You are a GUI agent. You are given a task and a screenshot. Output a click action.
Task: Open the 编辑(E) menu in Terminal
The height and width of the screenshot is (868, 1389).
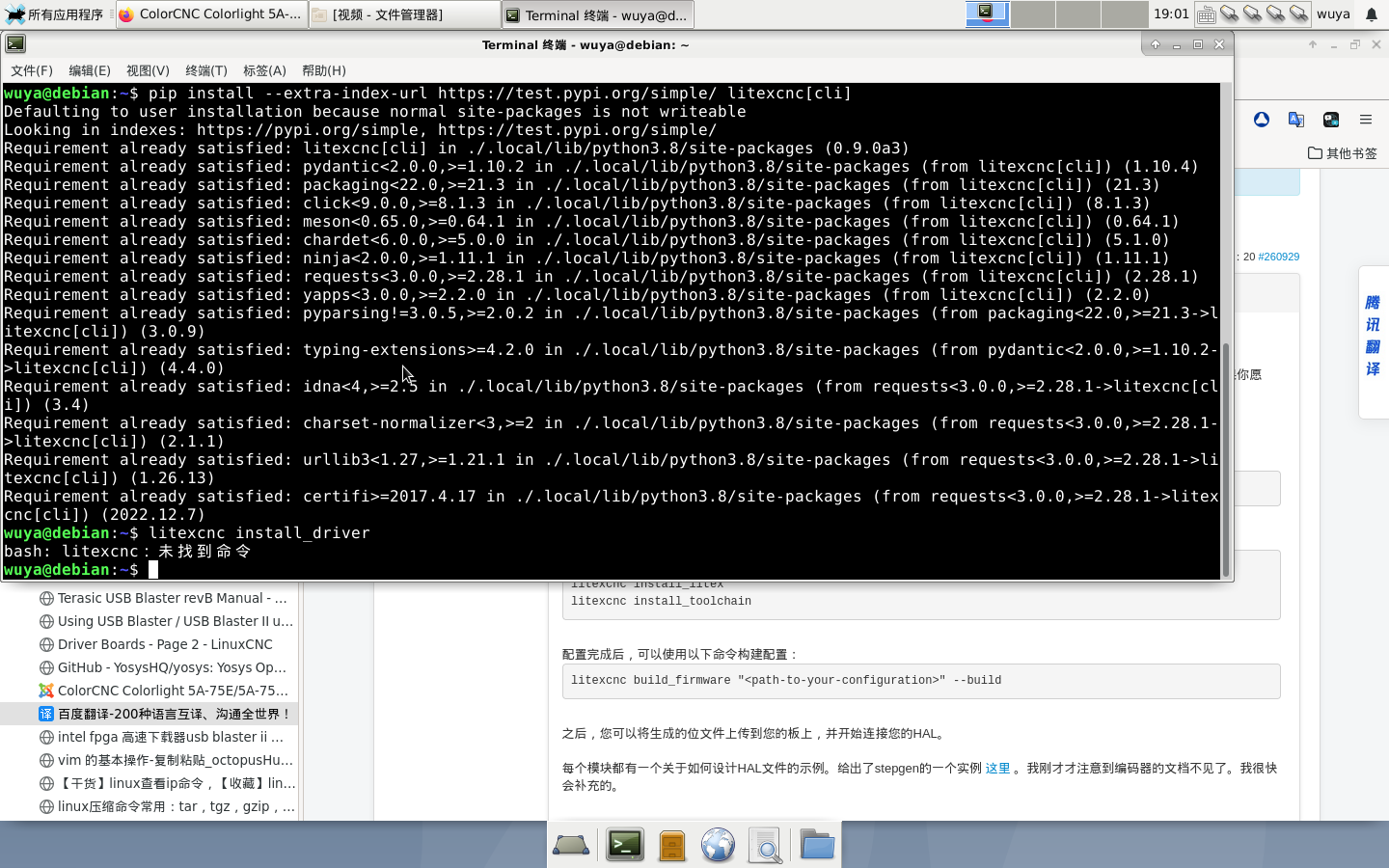click(89, 70)
